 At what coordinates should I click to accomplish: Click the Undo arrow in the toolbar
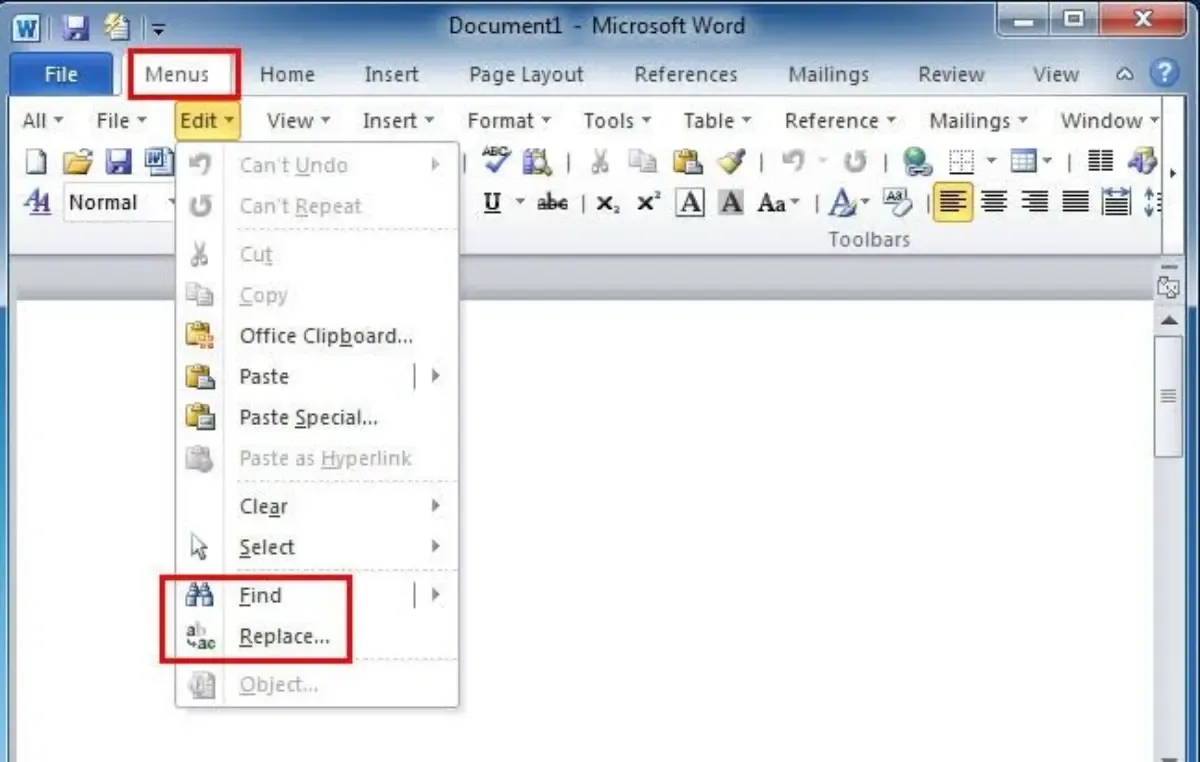click(792, 161)
